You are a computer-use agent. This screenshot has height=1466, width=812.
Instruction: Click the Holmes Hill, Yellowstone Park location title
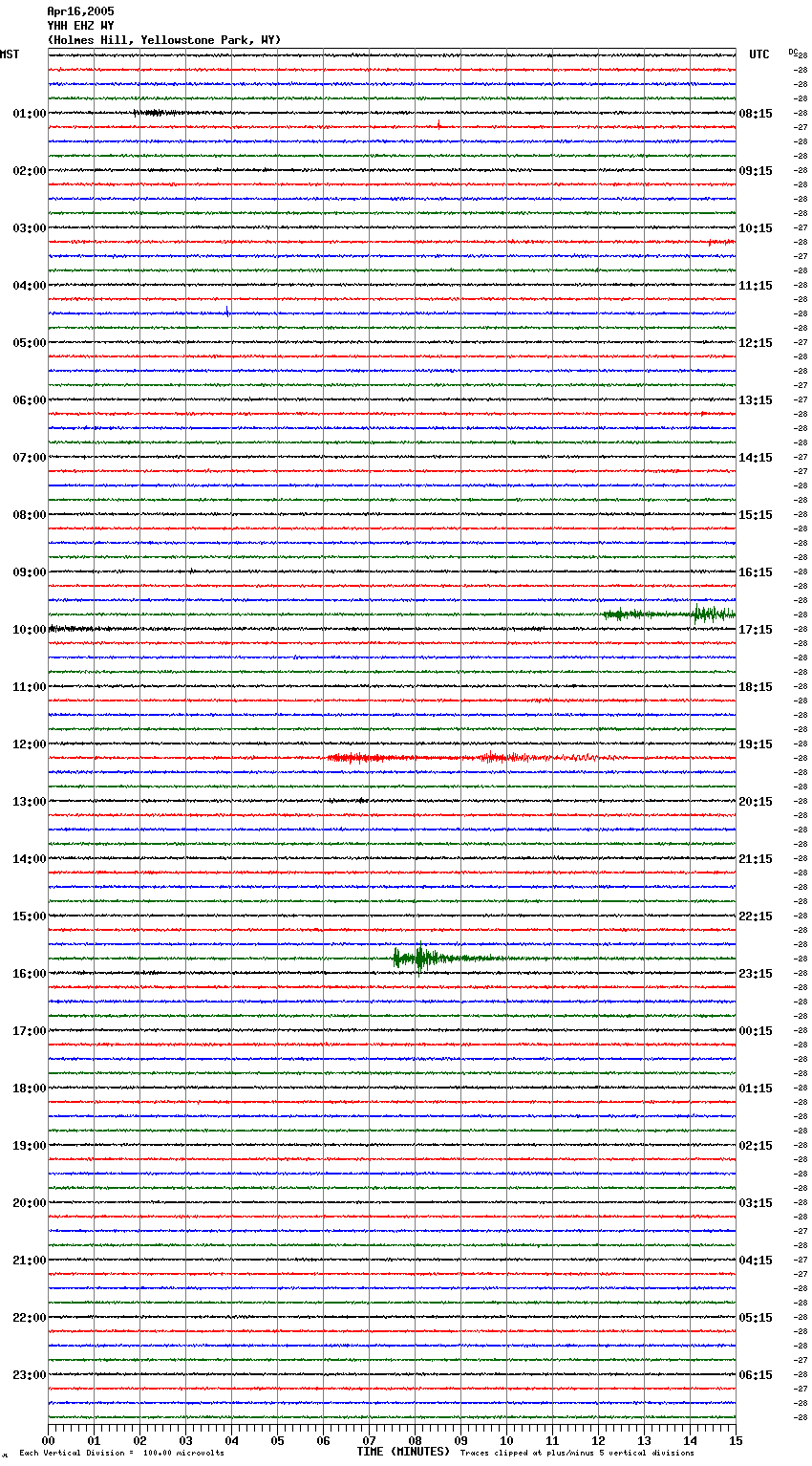[x=164, y=40]
